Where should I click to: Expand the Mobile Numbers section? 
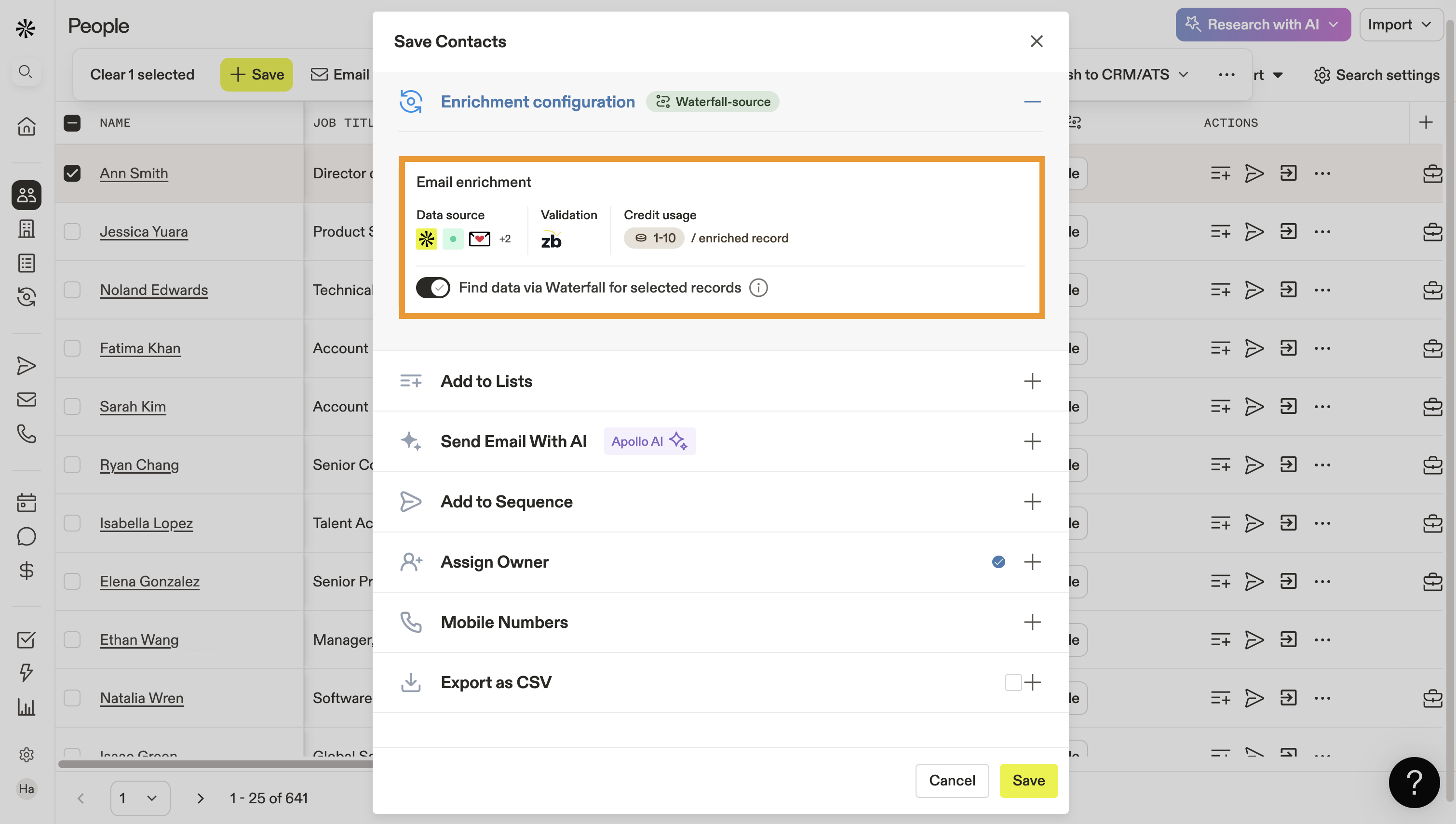click(x=1032, y=622)
